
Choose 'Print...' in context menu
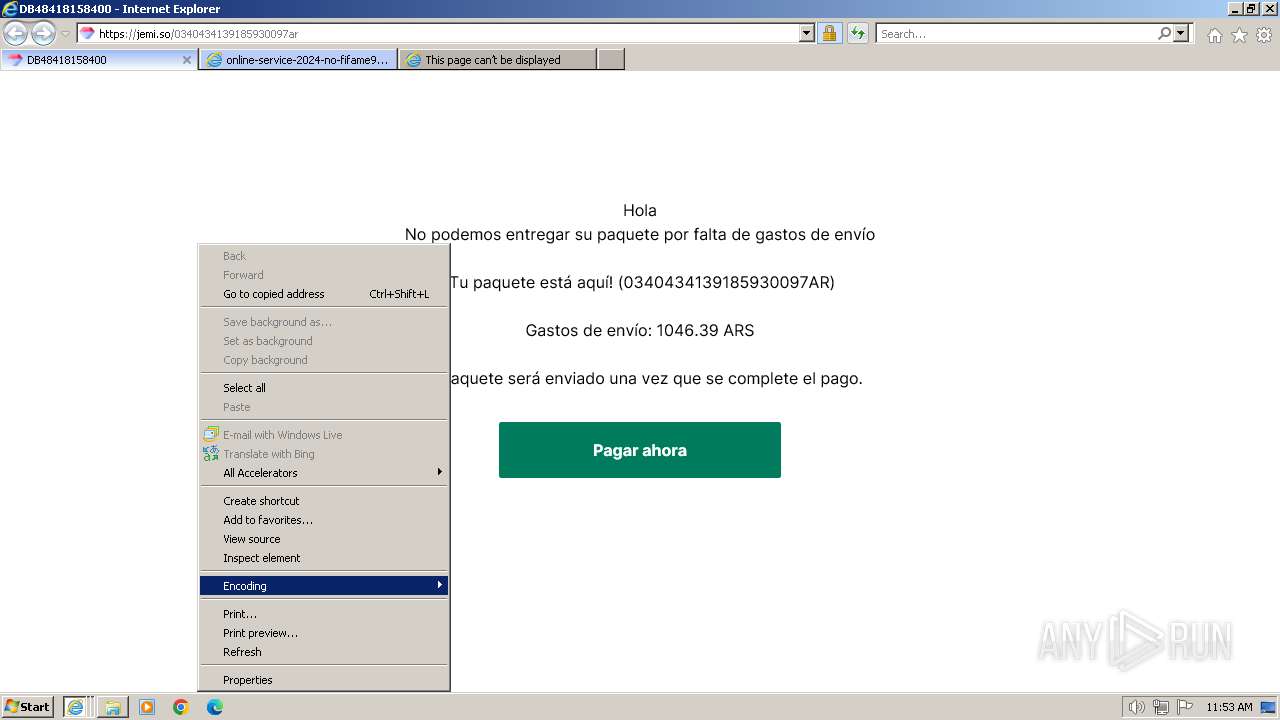(324, 614)
